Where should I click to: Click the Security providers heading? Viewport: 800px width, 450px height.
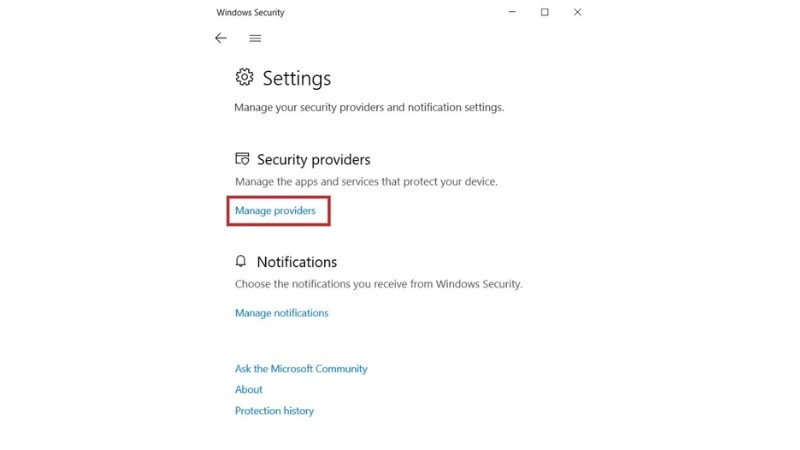(x=314, y=160)
